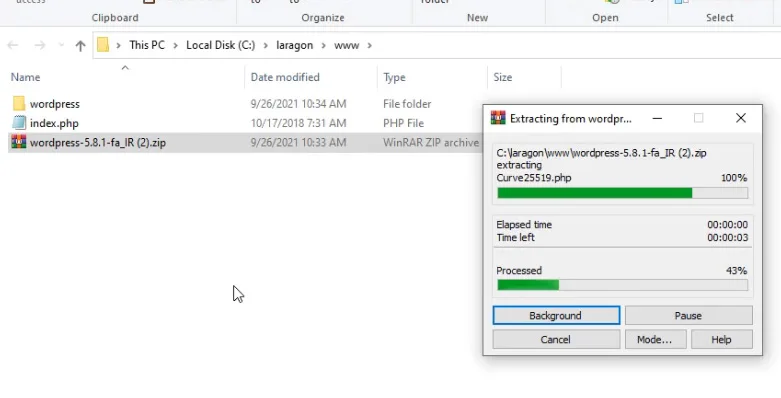This screenshot has width=781, height=398.
Task: Click date 10/17/2018 7:31 AM
Action: pos(298,123)
